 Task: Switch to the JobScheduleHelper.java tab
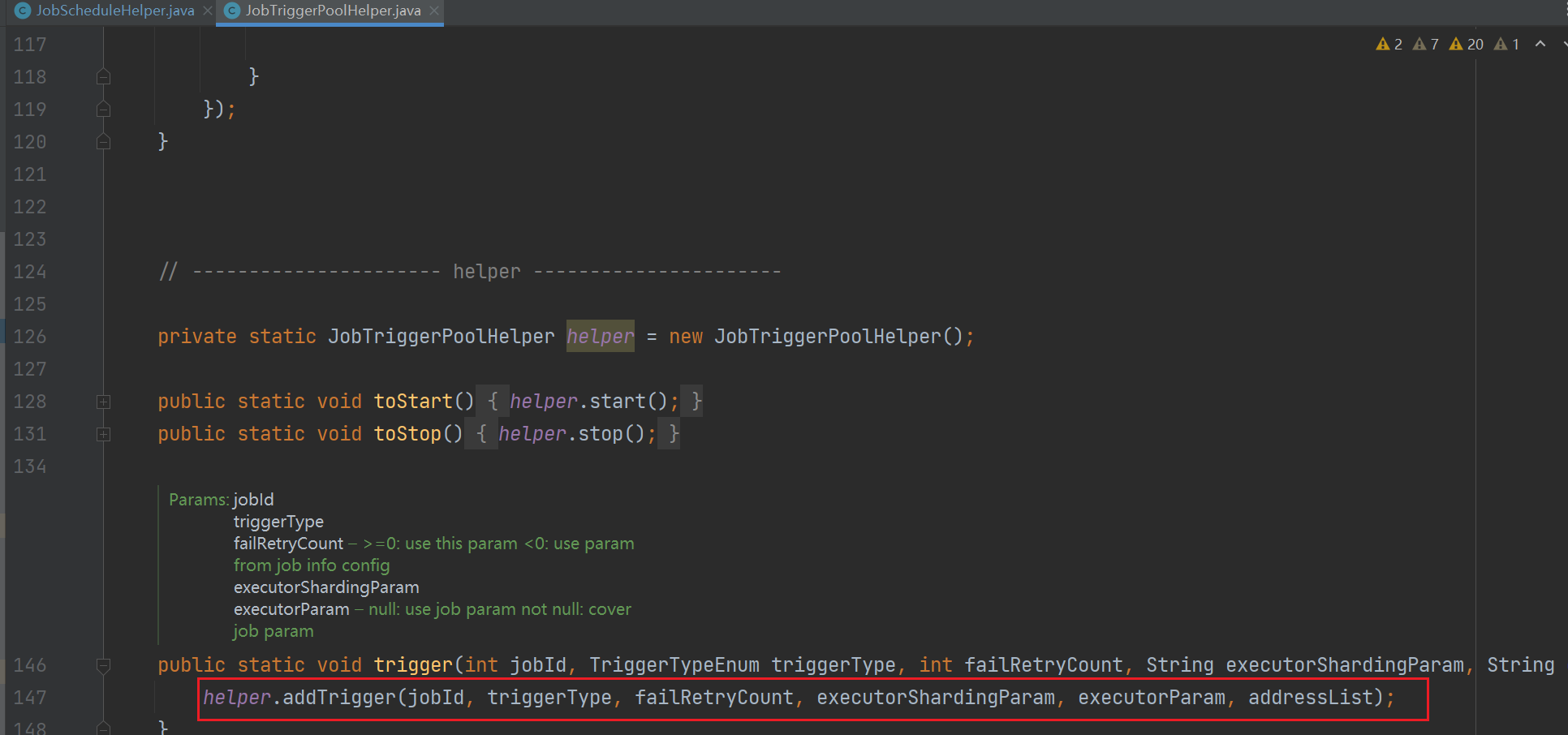114,11
